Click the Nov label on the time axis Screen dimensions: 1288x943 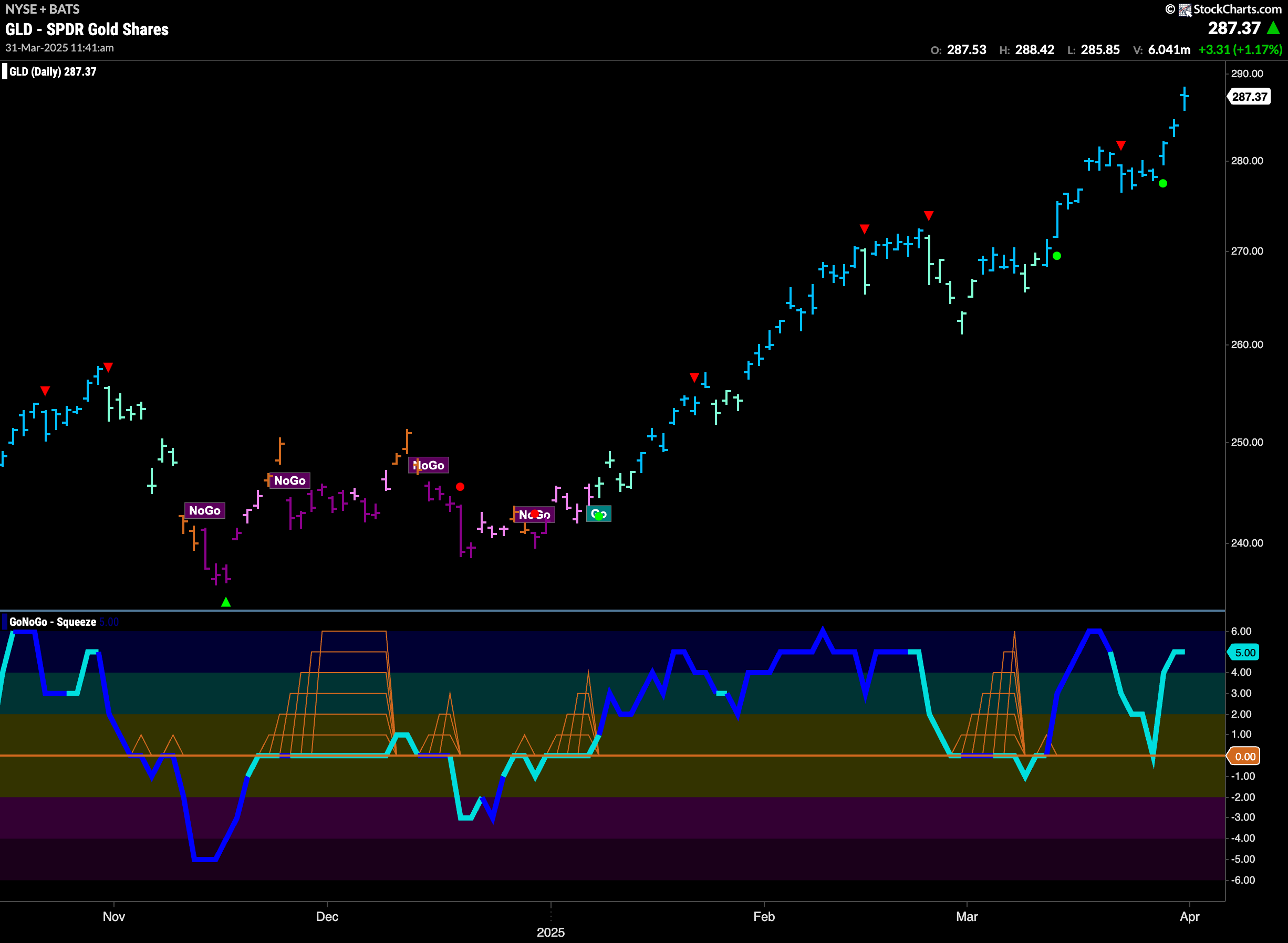tap(113, 917)
